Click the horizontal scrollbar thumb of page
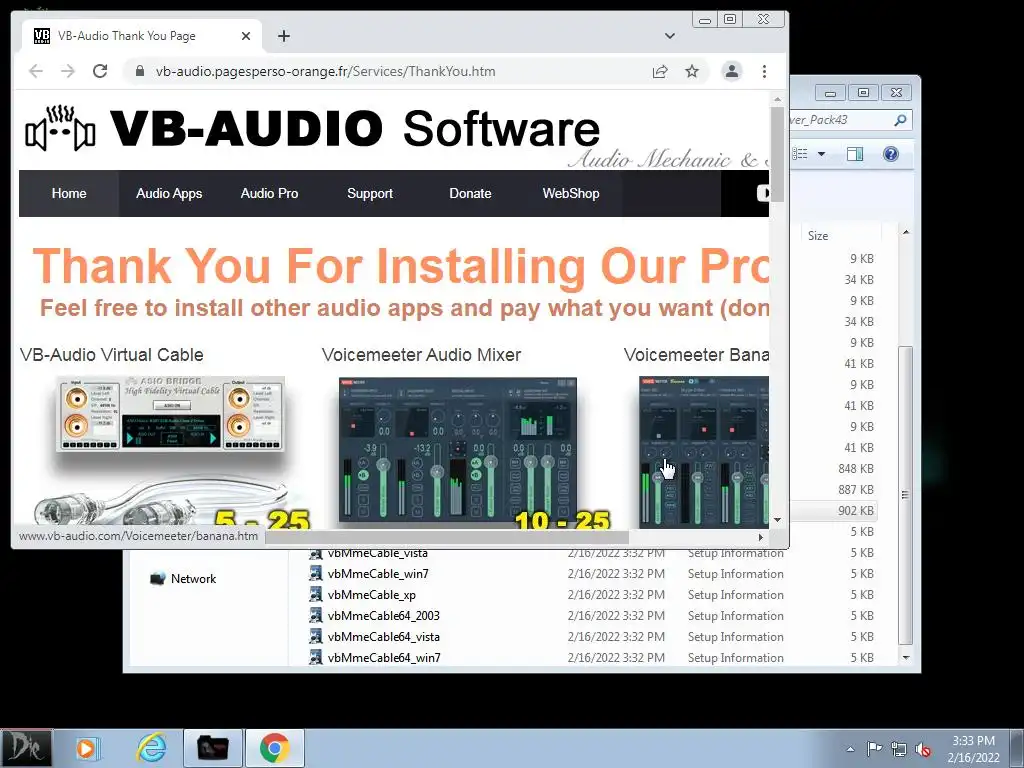Image resolution: width=1024 pixels, height=768 pixels. 447,537
